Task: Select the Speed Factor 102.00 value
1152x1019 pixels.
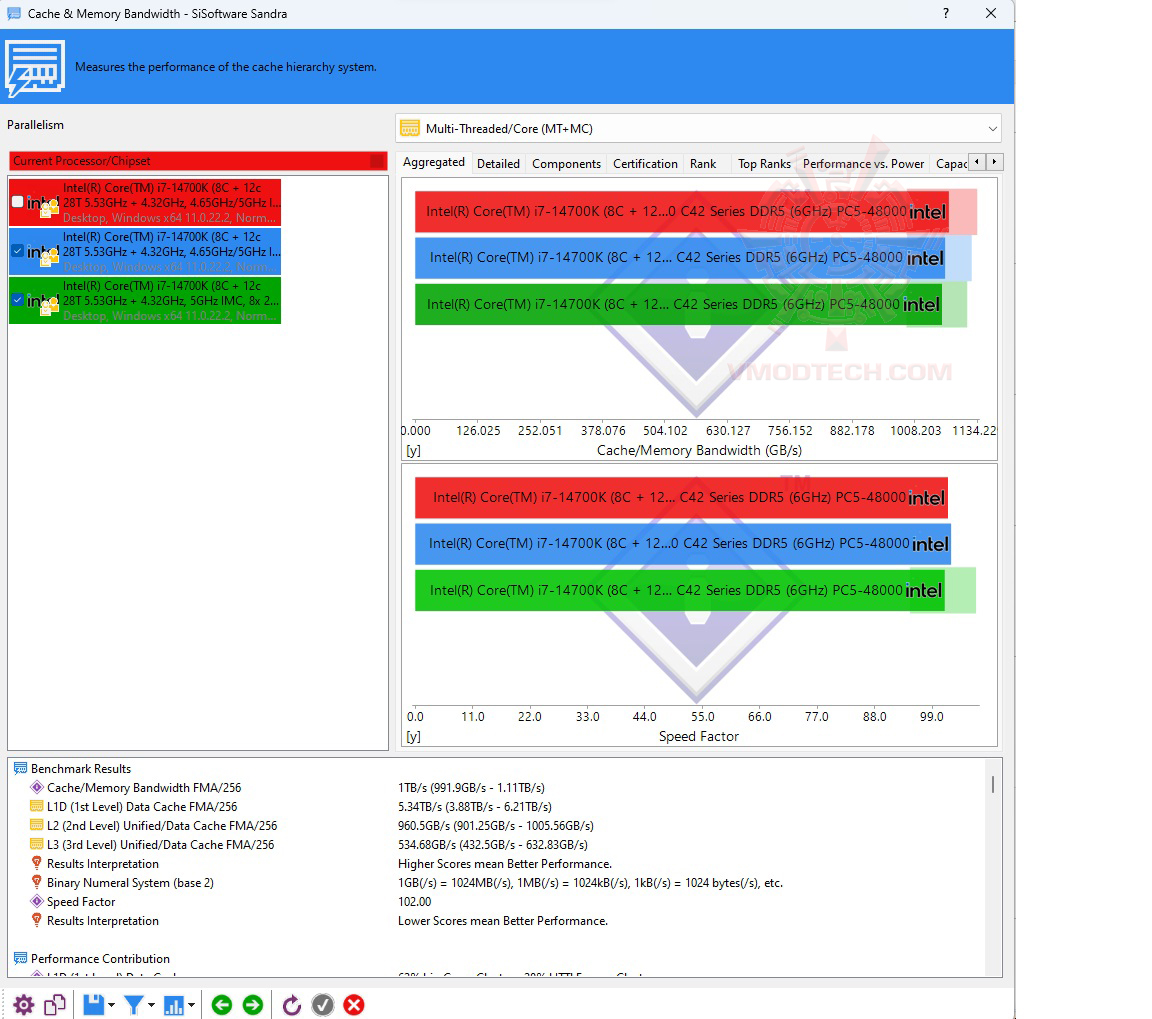Action: click(x=414, y=901)
